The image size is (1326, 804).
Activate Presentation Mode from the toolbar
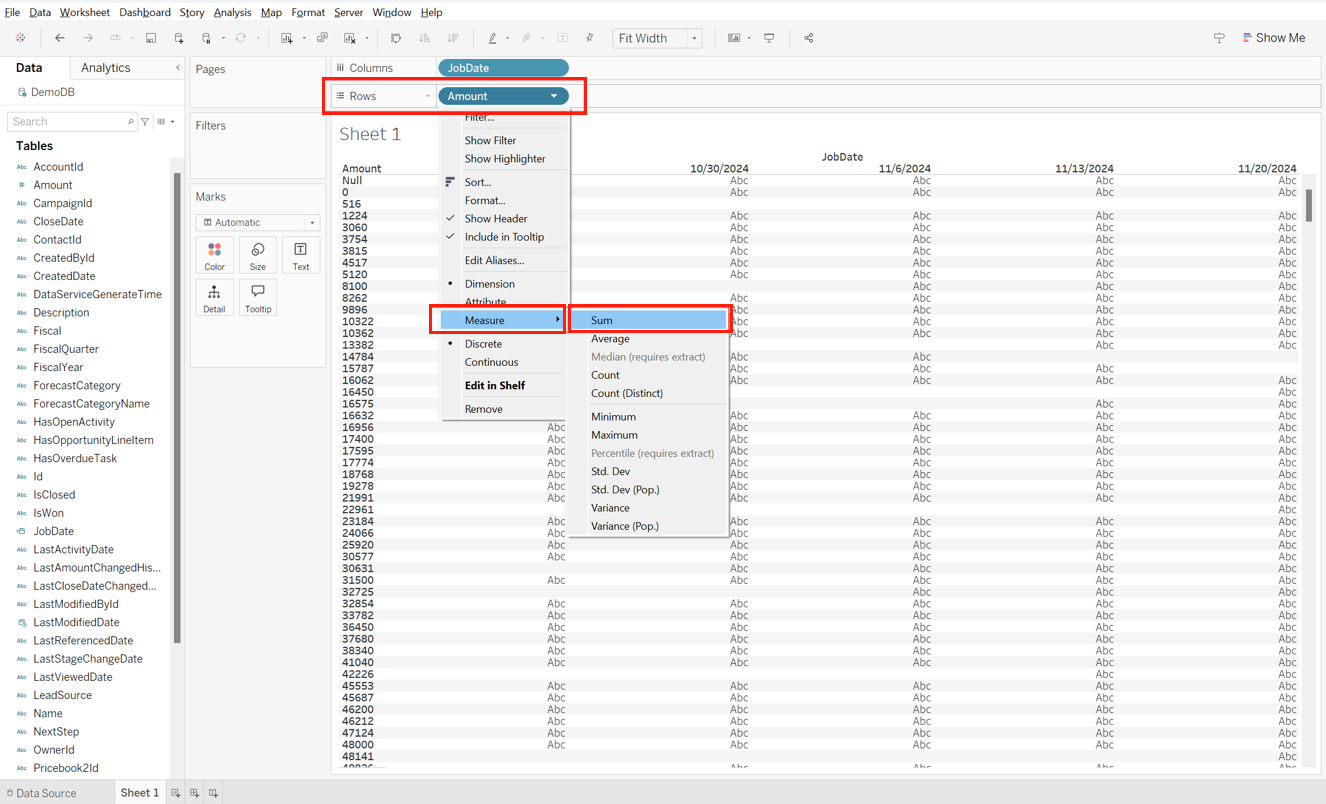[x=770, y=38]
